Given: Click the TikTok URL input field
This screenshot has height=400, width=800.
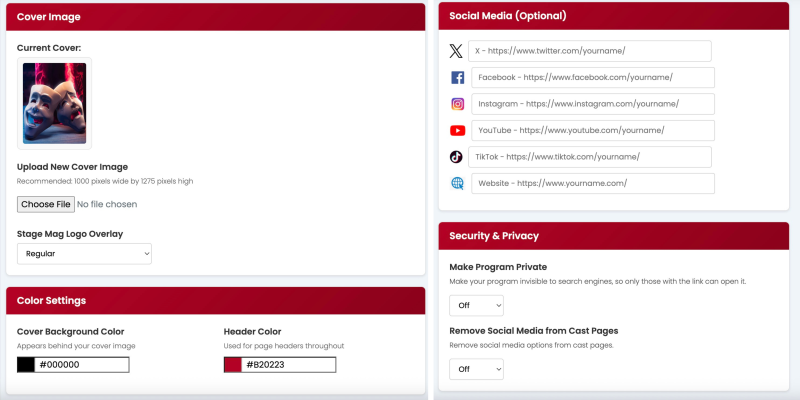Looking at the screenshot, I should coord(589,157).
